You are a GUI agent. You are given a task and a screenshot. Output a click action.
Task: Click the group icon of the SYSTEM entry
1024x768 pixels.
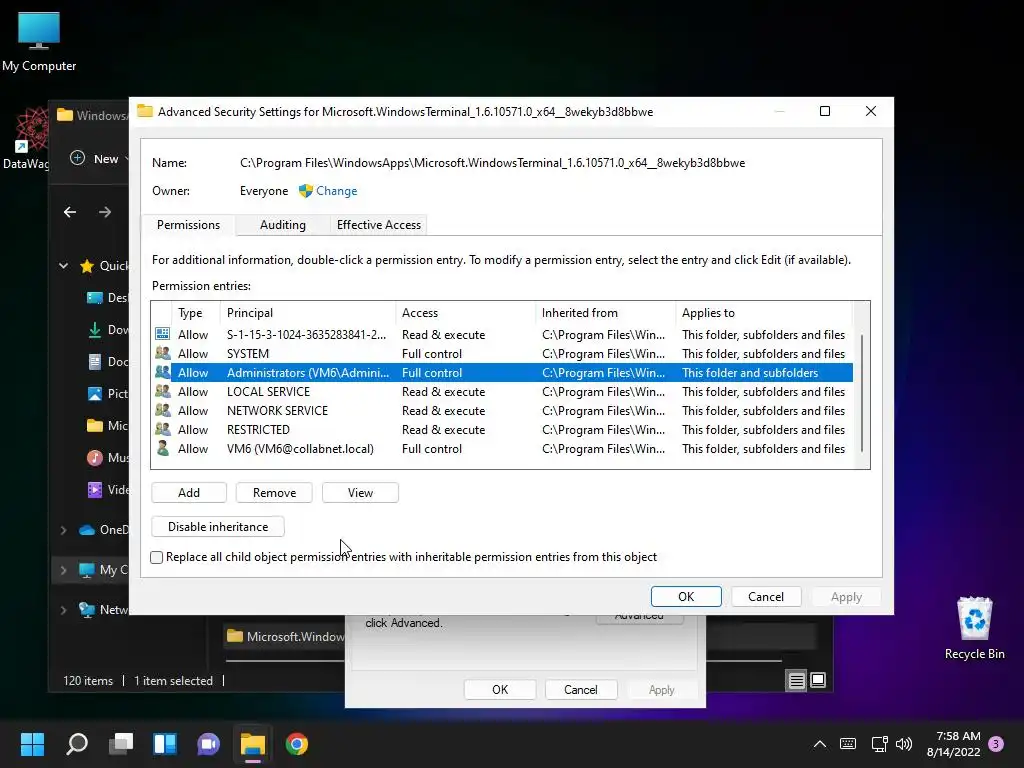(x=163, y=353)
